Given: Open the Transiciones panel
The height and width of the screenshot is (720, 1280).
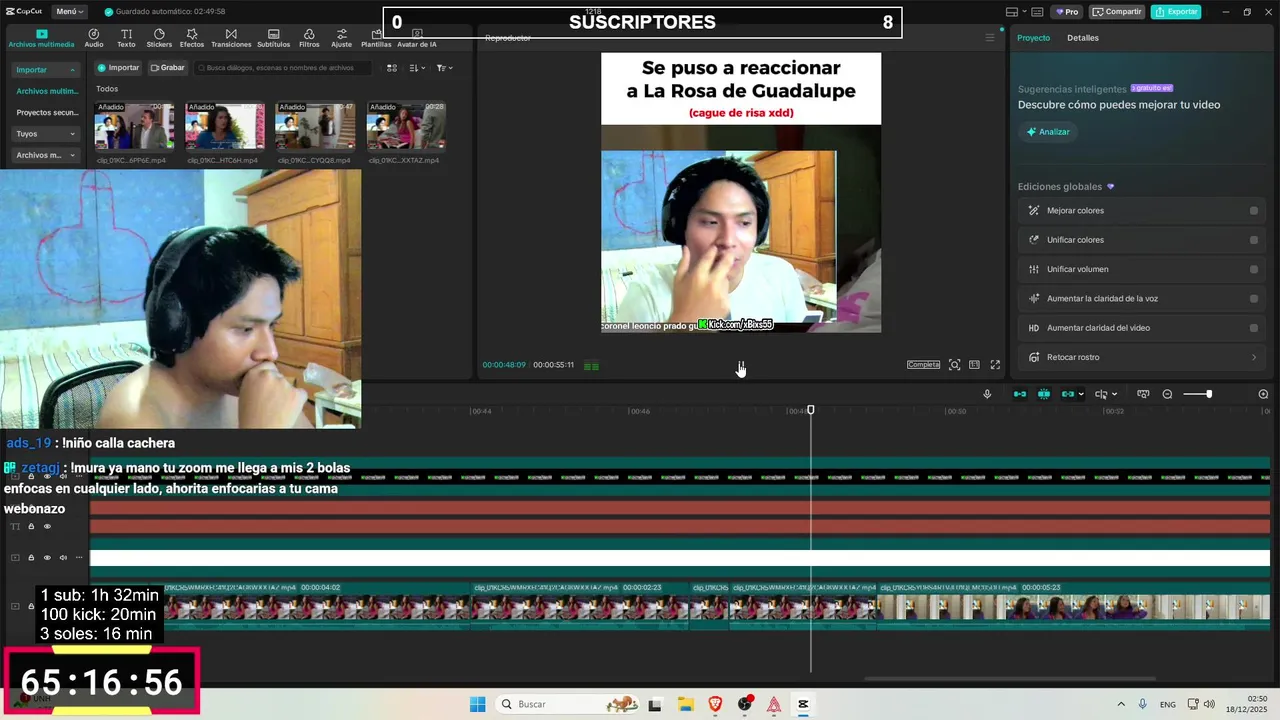Looking at the screenshot, I should coord(231,38).
